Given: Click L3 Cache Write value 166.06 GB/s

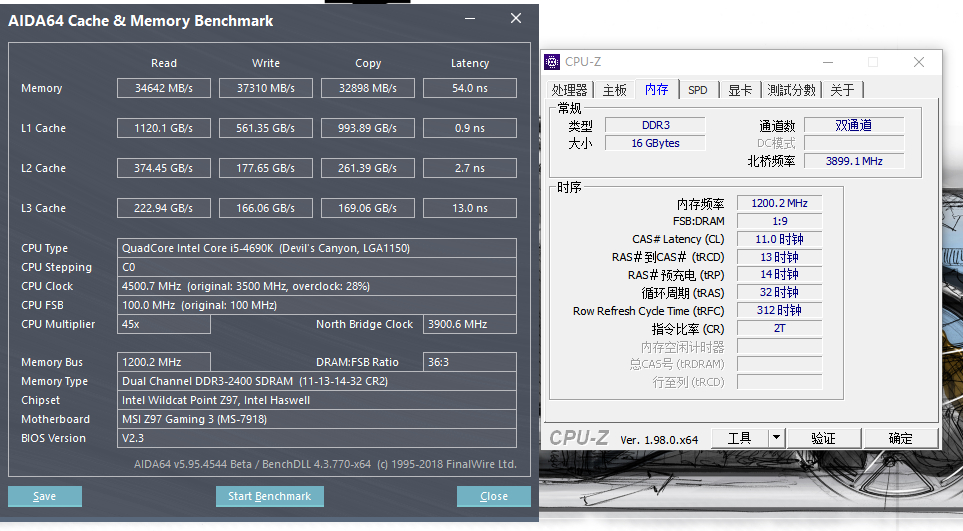Looking at the screenshot, I should 266,207.
